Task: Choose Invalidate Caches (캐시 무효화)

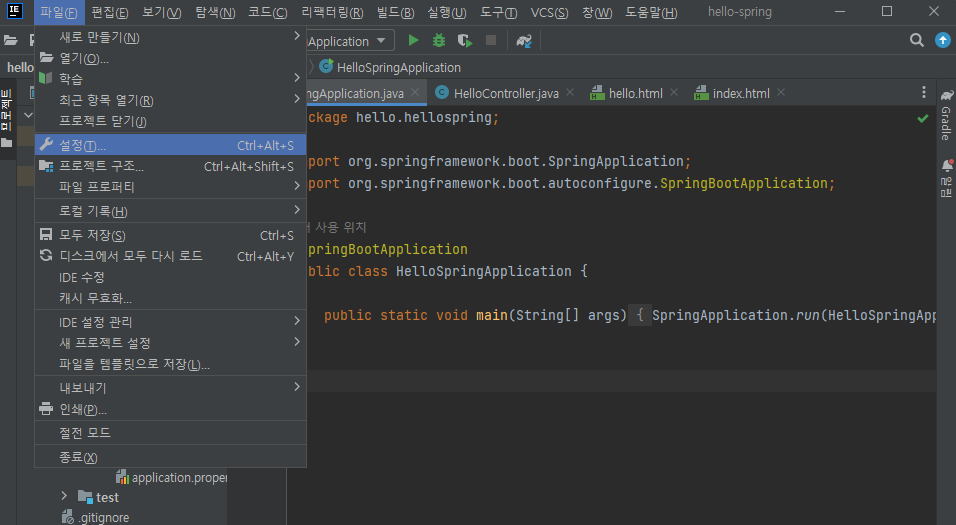Action: pyautogui.click(x=171, y=298)
